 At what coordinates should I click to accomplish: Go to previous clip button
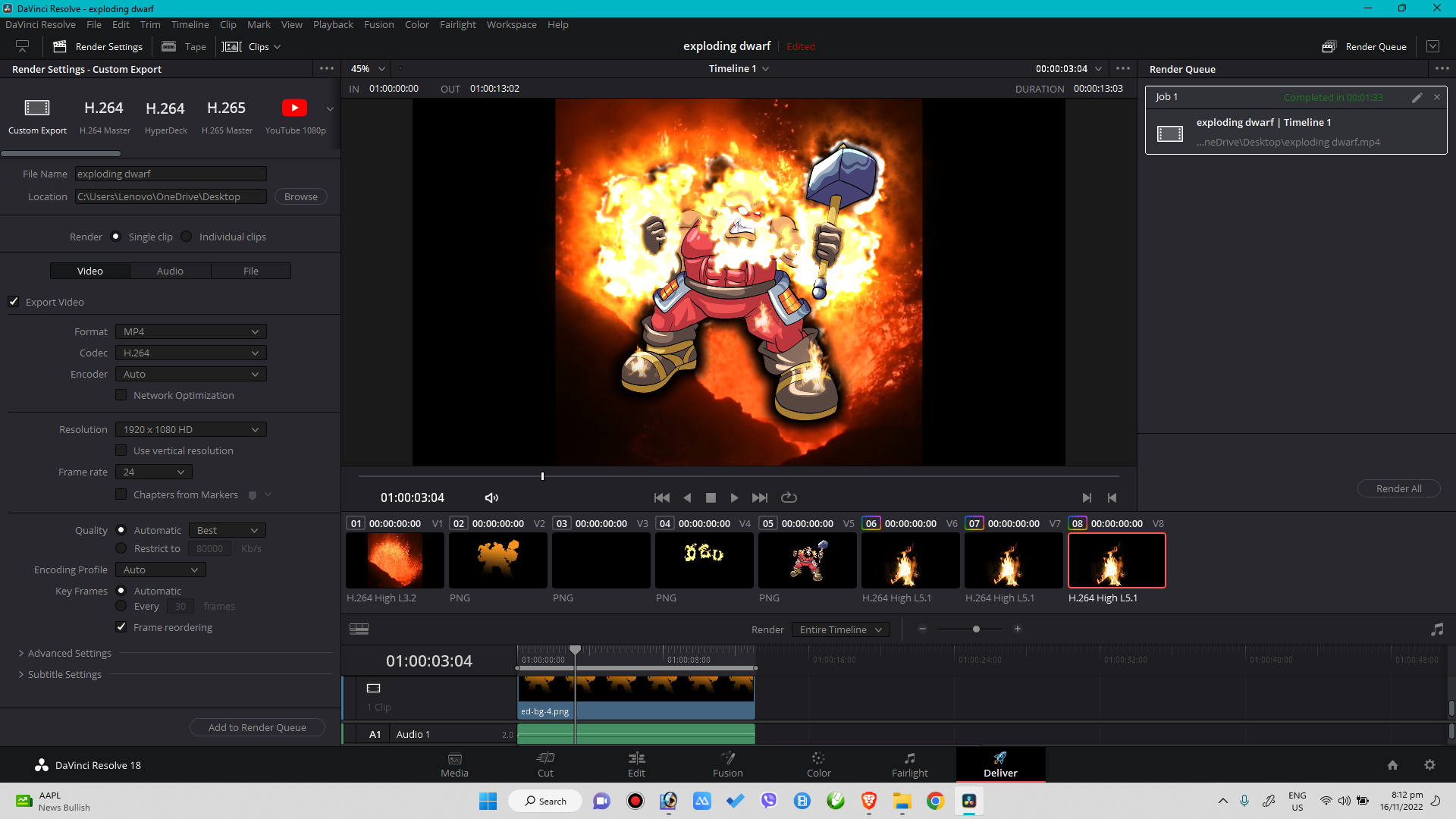tap(1112, 497)
